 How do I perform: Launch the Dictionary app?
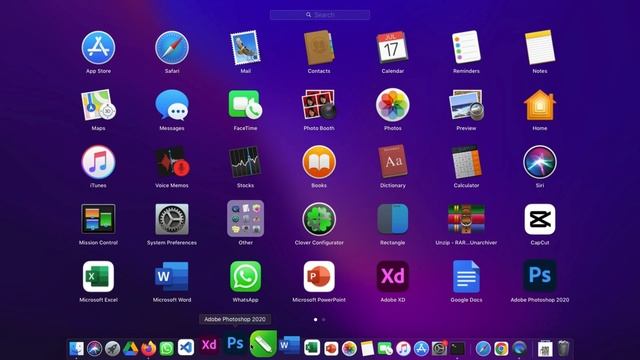click(392, 162)
